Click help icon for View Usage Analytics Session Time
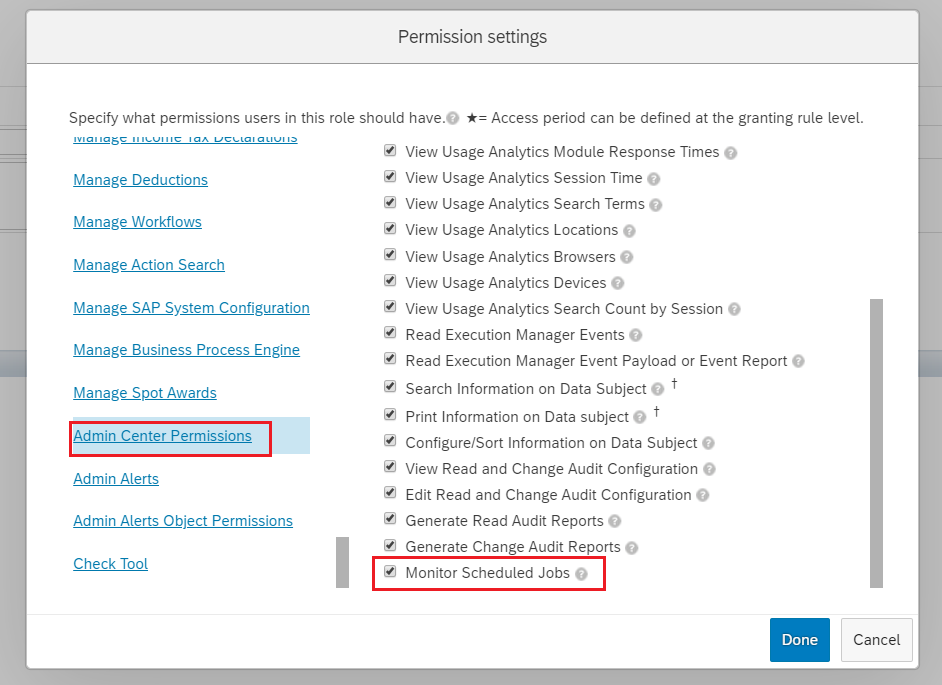This screenshot has height=685, width=942. [x=654, y=179]
